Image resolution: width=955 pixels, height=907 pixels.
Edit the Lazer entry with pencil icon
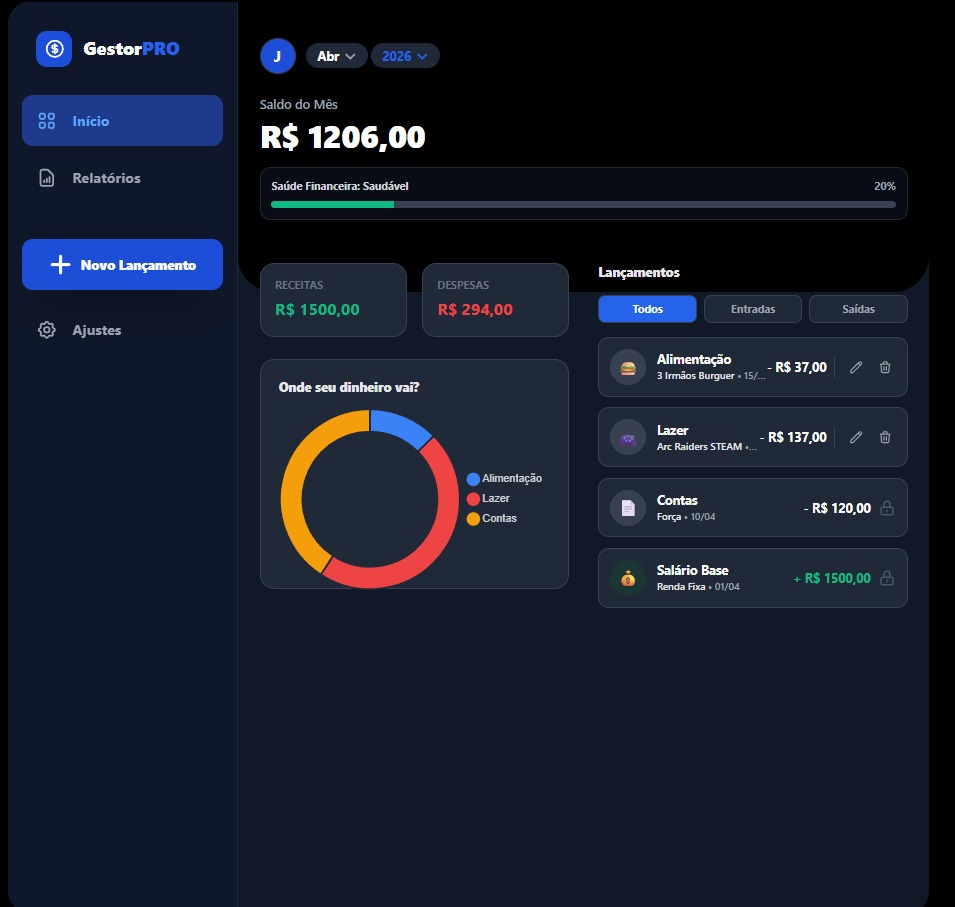click(x=856, y=437)
